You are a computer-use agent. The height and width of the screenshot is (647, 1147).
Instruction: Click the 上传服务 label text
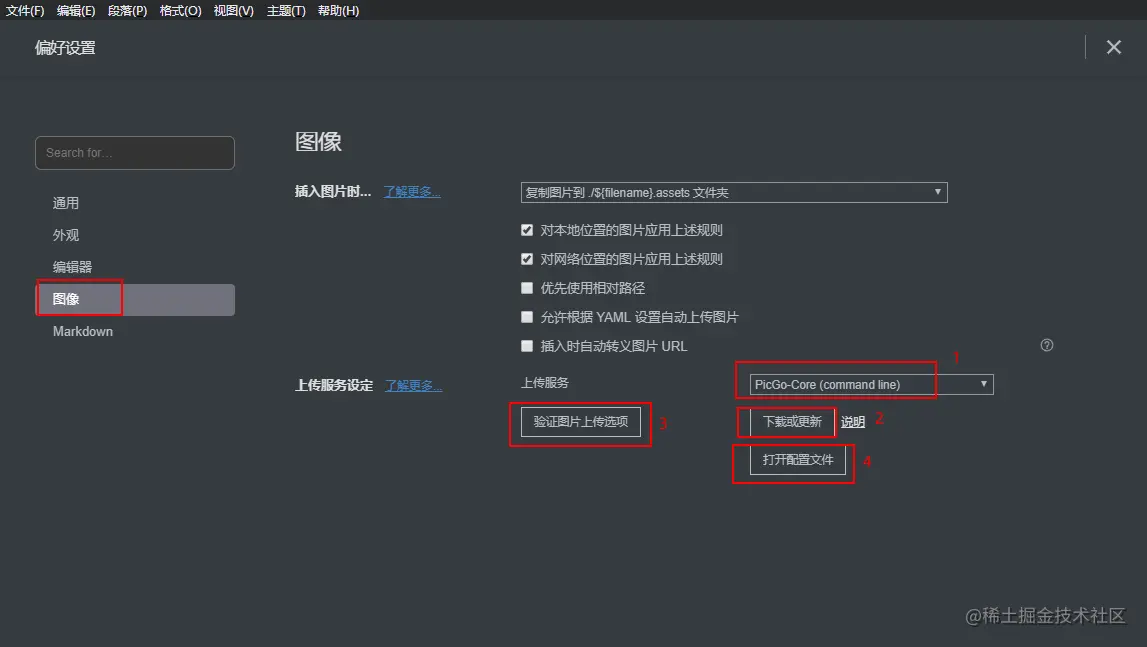coord(545,383)
